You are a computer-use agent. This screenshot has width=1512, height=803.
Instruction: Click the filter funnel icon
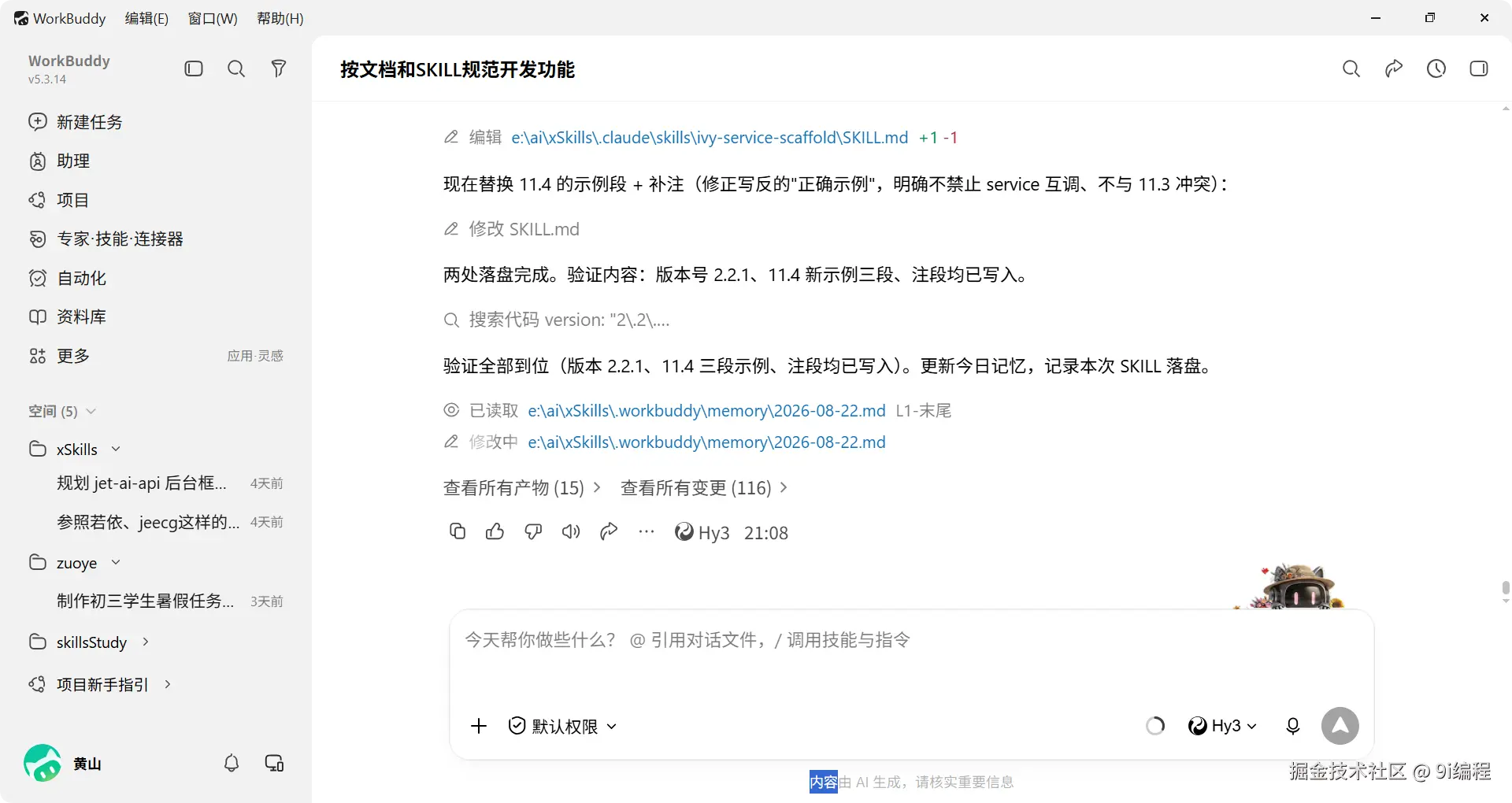(278, 68)
